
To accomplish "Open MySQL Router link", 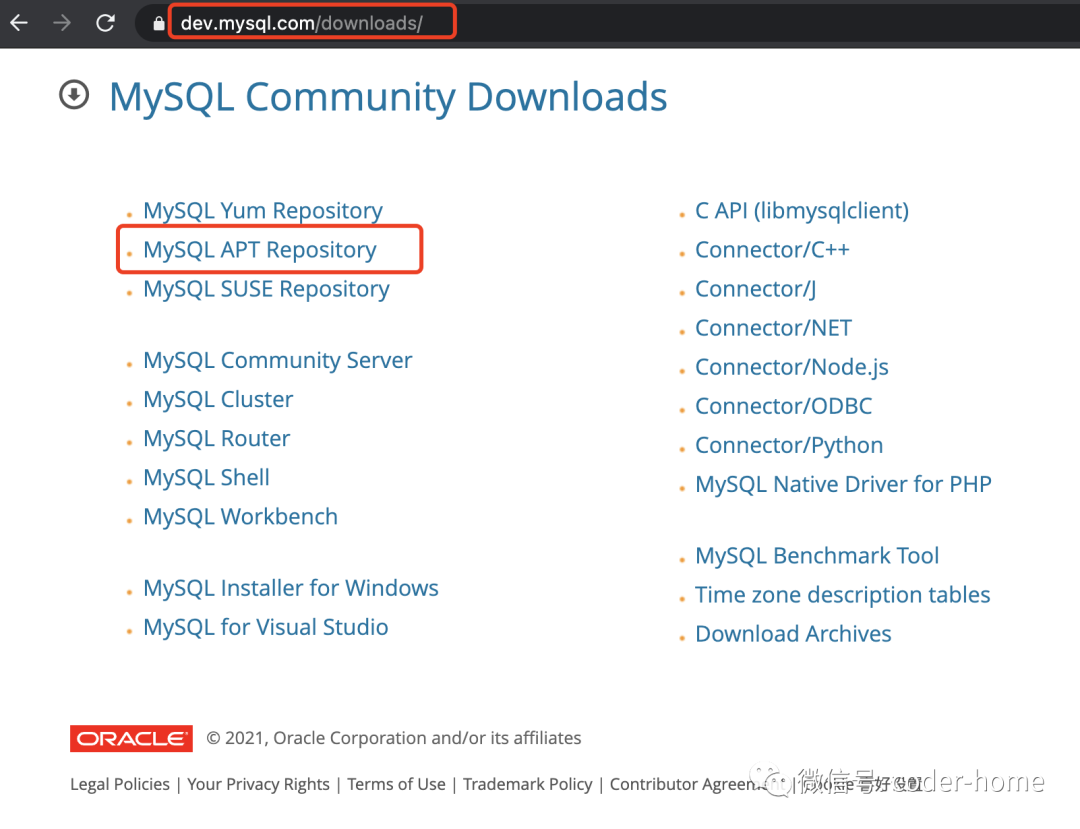I will pos(216,439).
